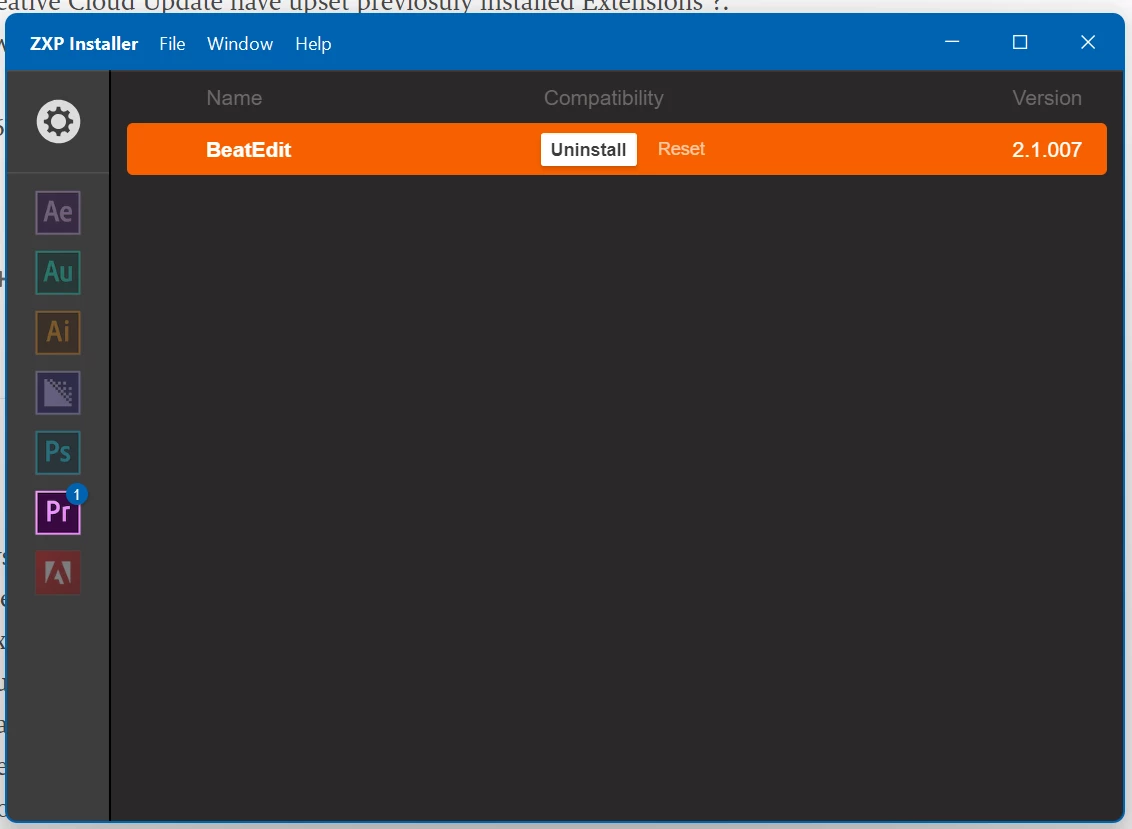Open the settings gear icon
The image size is (1132, 829).
tap(58, 121)
